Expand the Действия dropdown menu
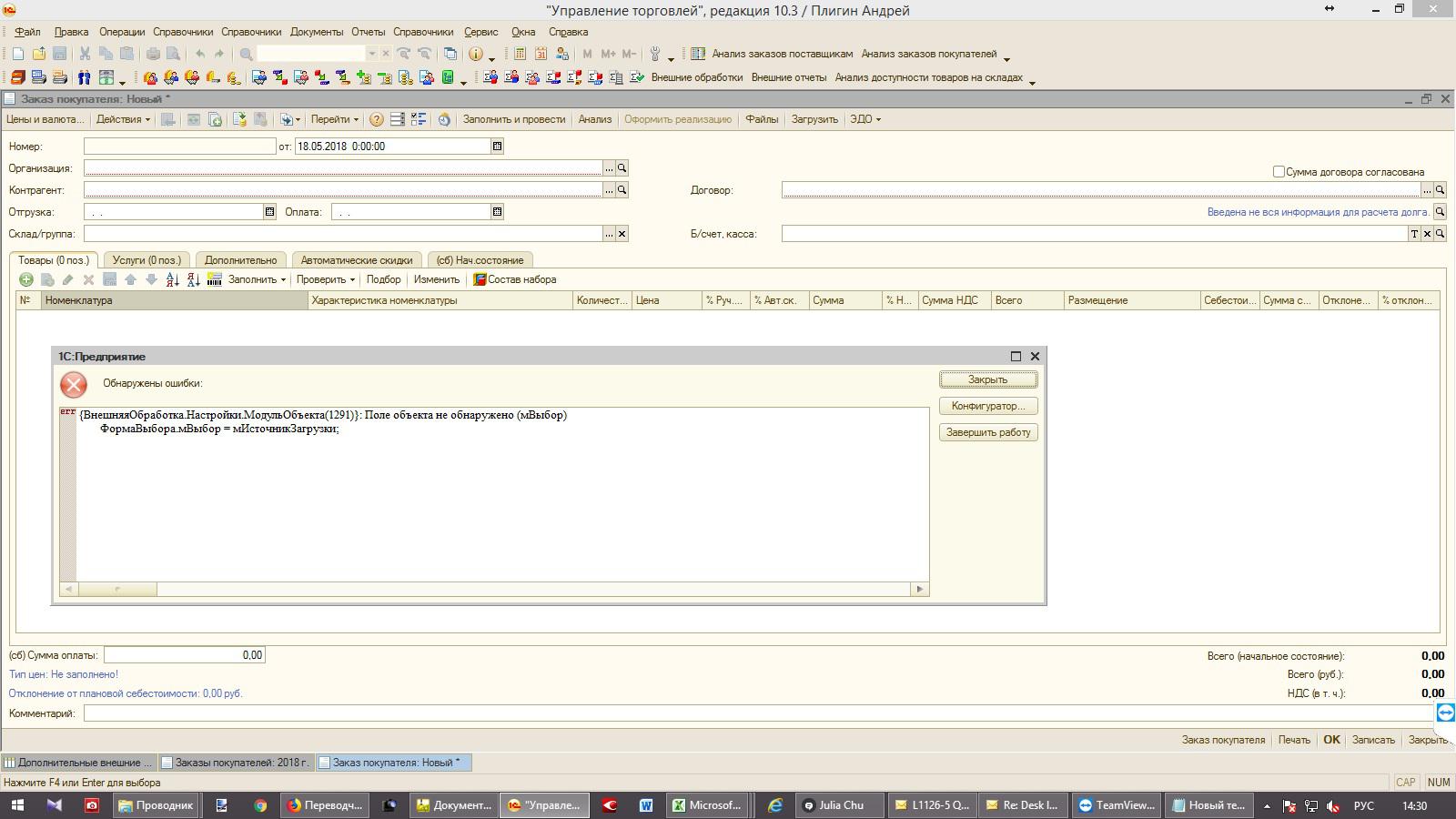This screenshot has width=1456, height=819. coord(123,119)
